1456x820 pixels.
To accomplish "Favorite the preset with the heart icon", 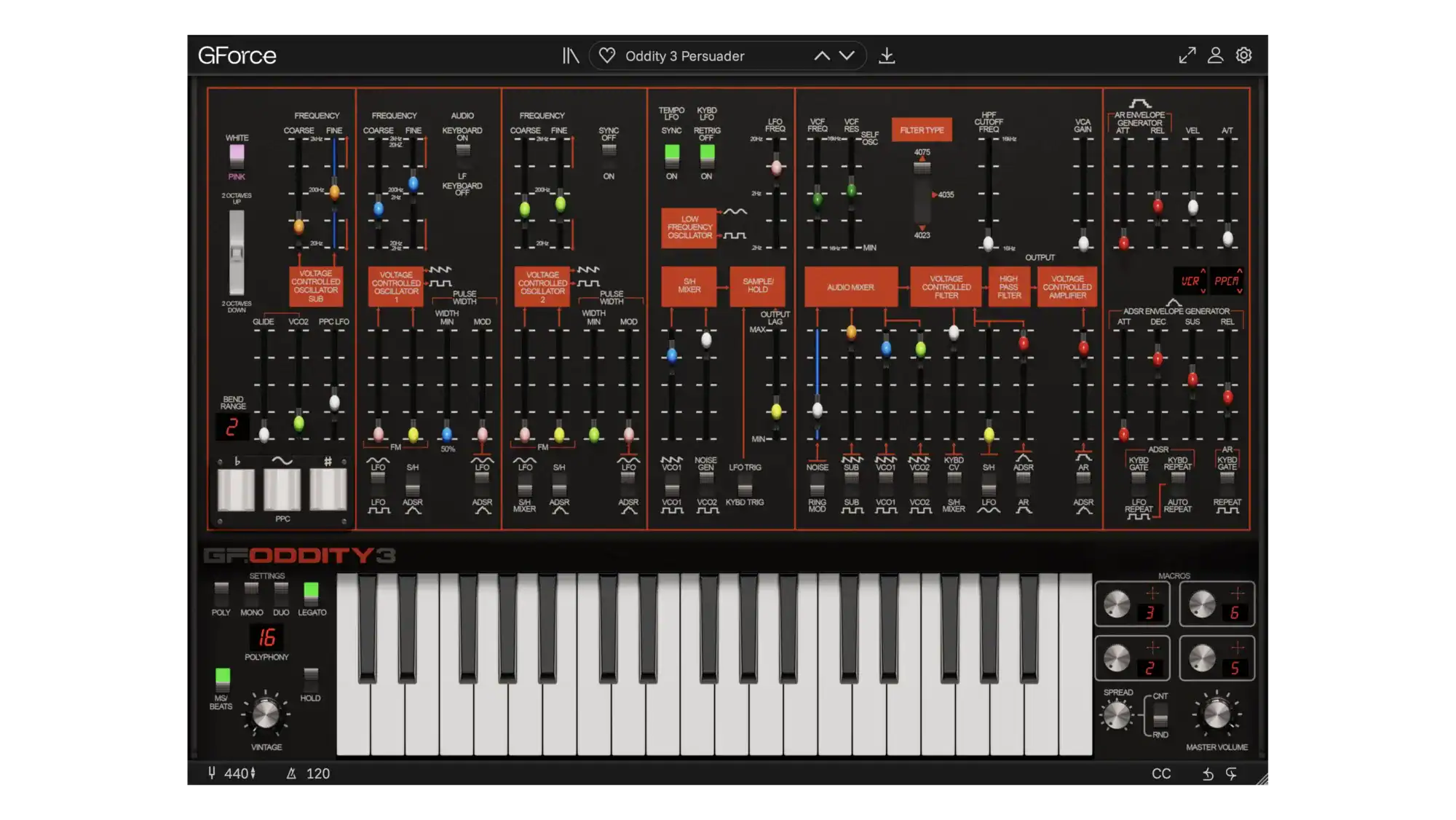I will coord(607,55).
